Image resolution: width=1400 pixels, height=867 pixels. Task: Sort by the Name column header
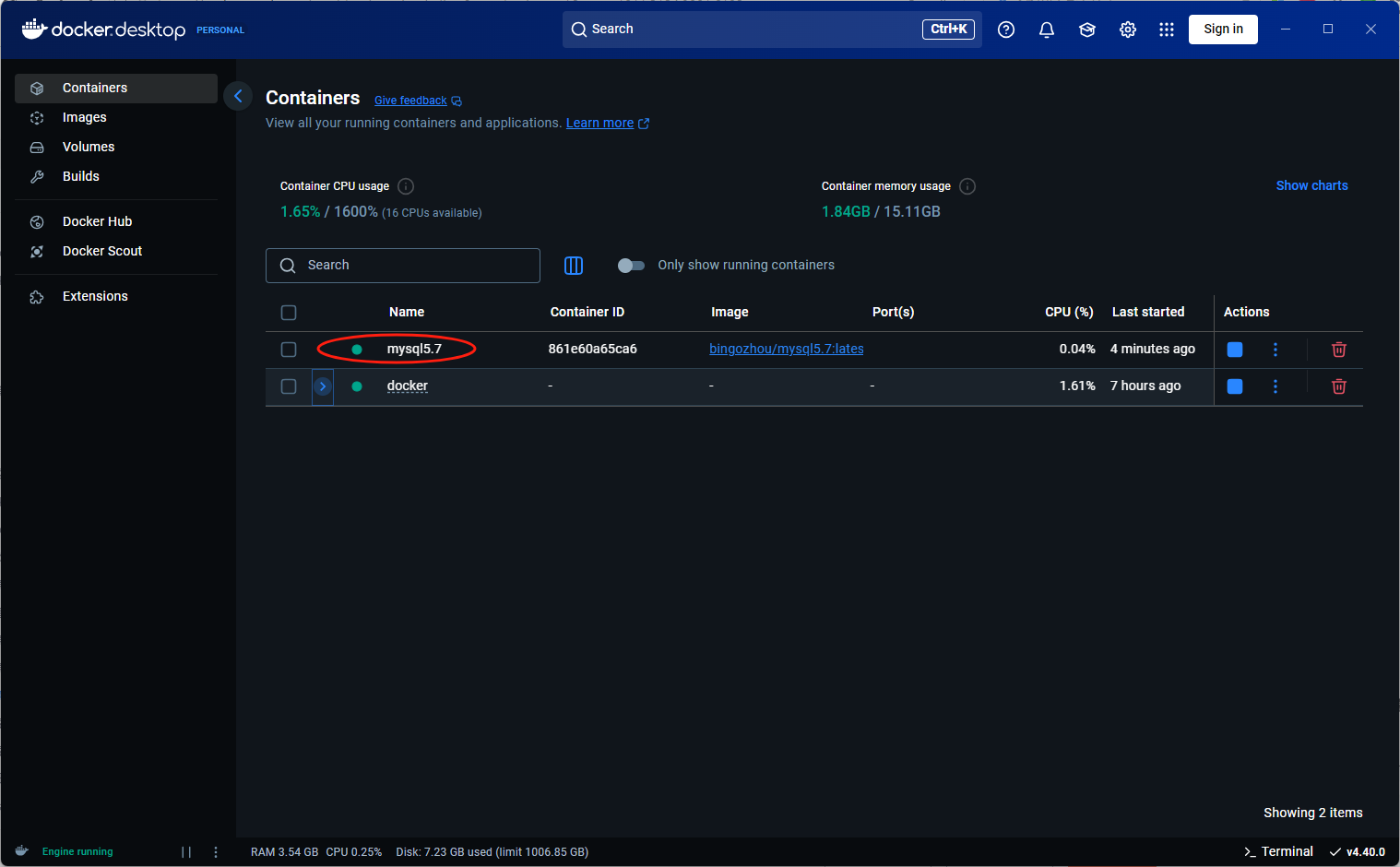tap(407, 312)
